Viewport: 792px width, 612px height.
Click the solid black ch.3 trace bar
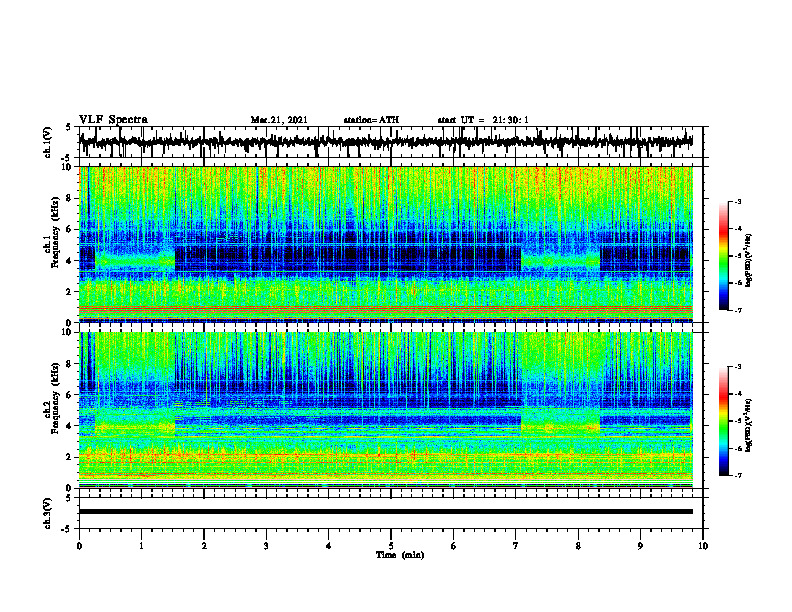(386, 512)
